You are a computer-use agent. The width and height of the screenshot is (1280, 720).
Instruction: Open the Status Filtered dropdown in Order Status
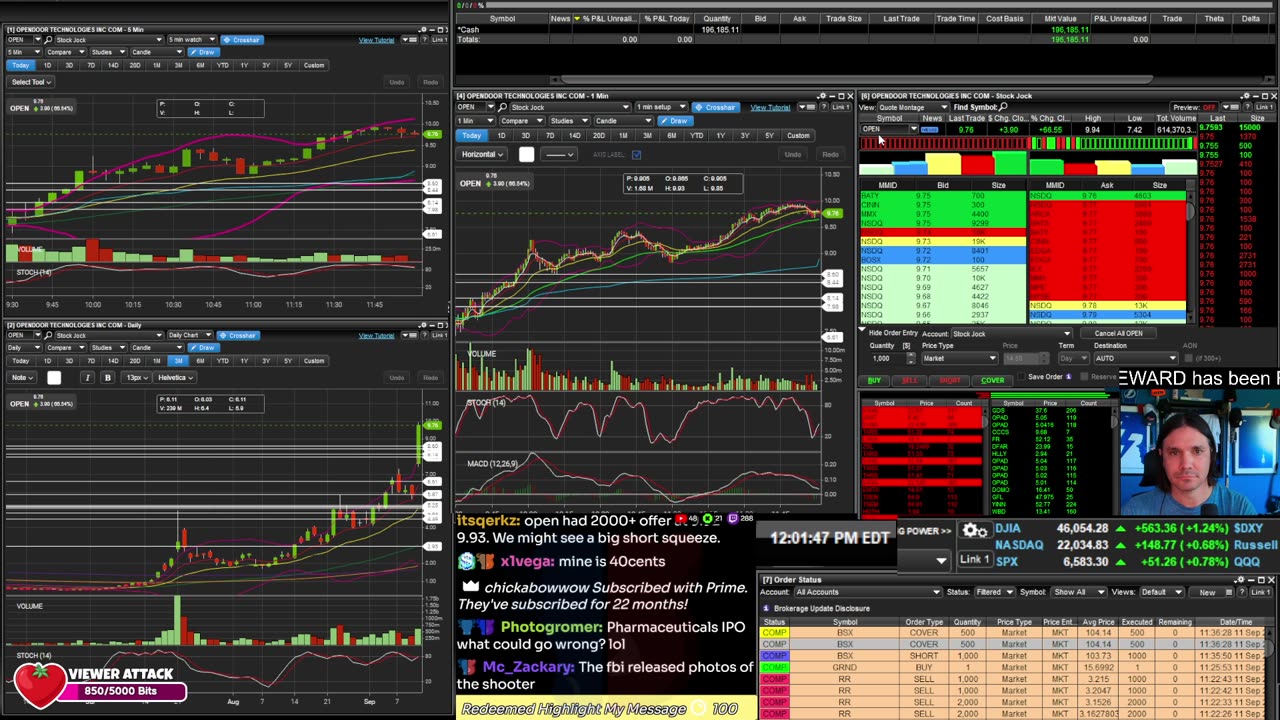click(993, 592)
